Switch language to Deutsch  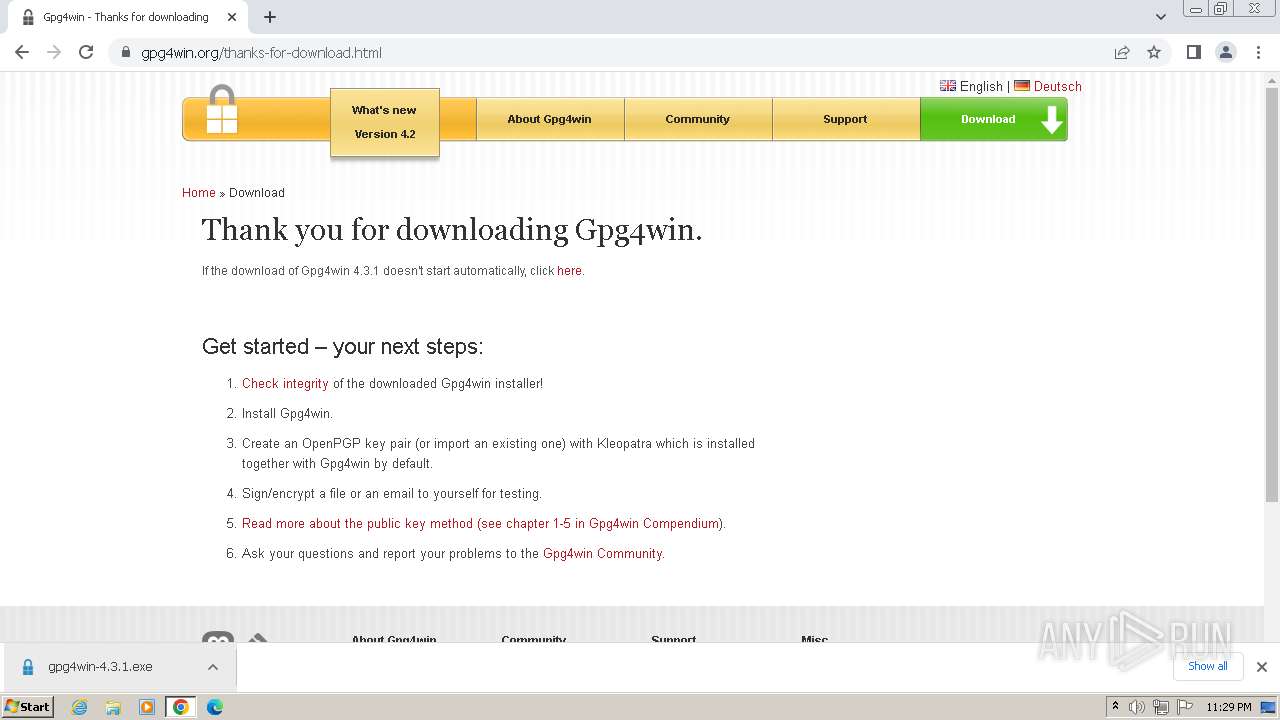[1048, 86]
